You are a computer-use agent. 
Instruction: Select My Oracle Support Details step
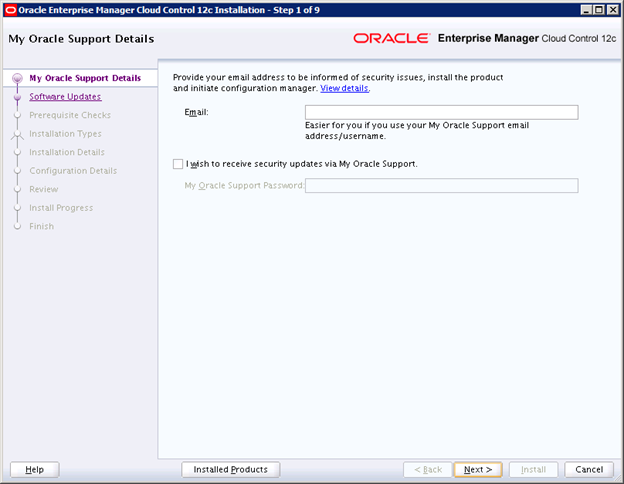click(85, 78)
